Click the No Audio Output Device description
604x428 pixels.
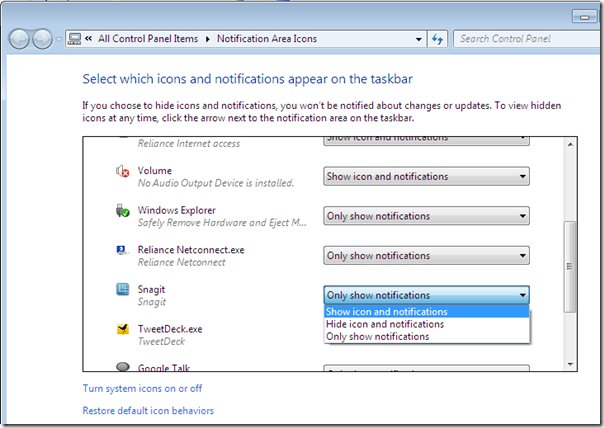[216, 183]
